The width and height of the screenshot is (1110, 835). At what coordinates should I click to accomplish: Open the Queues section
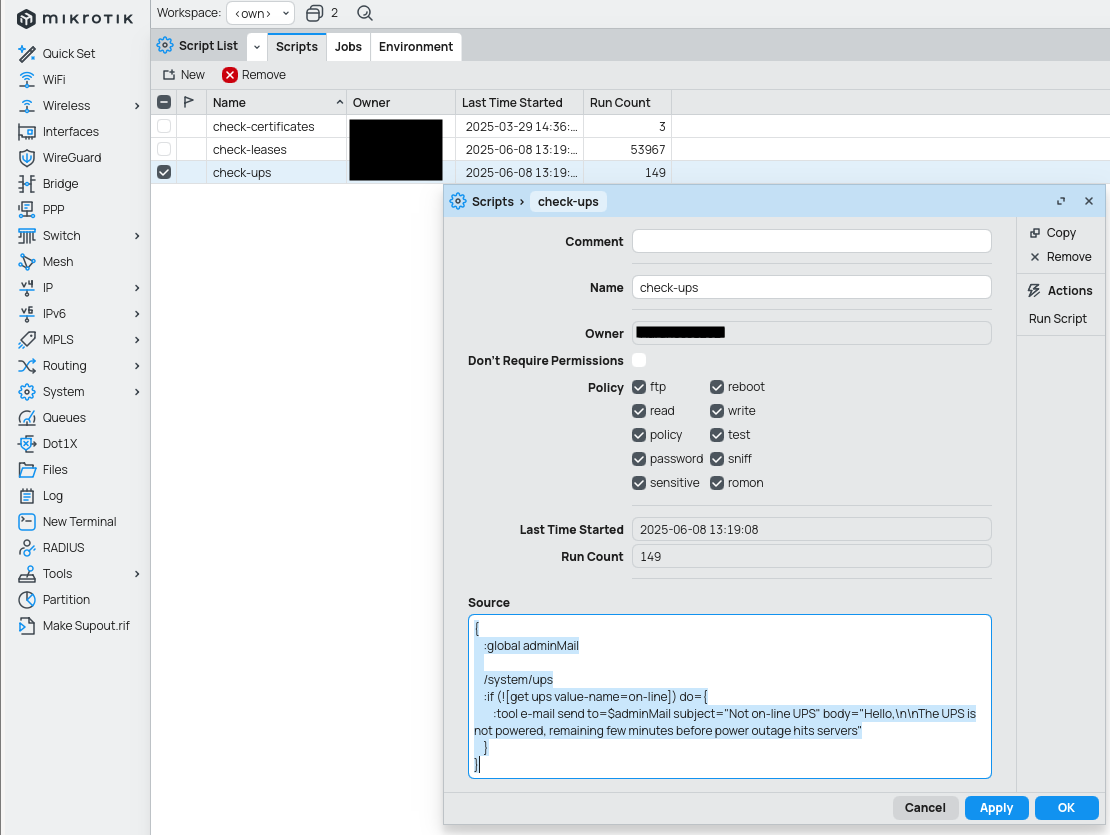click(x=52, y=418)
